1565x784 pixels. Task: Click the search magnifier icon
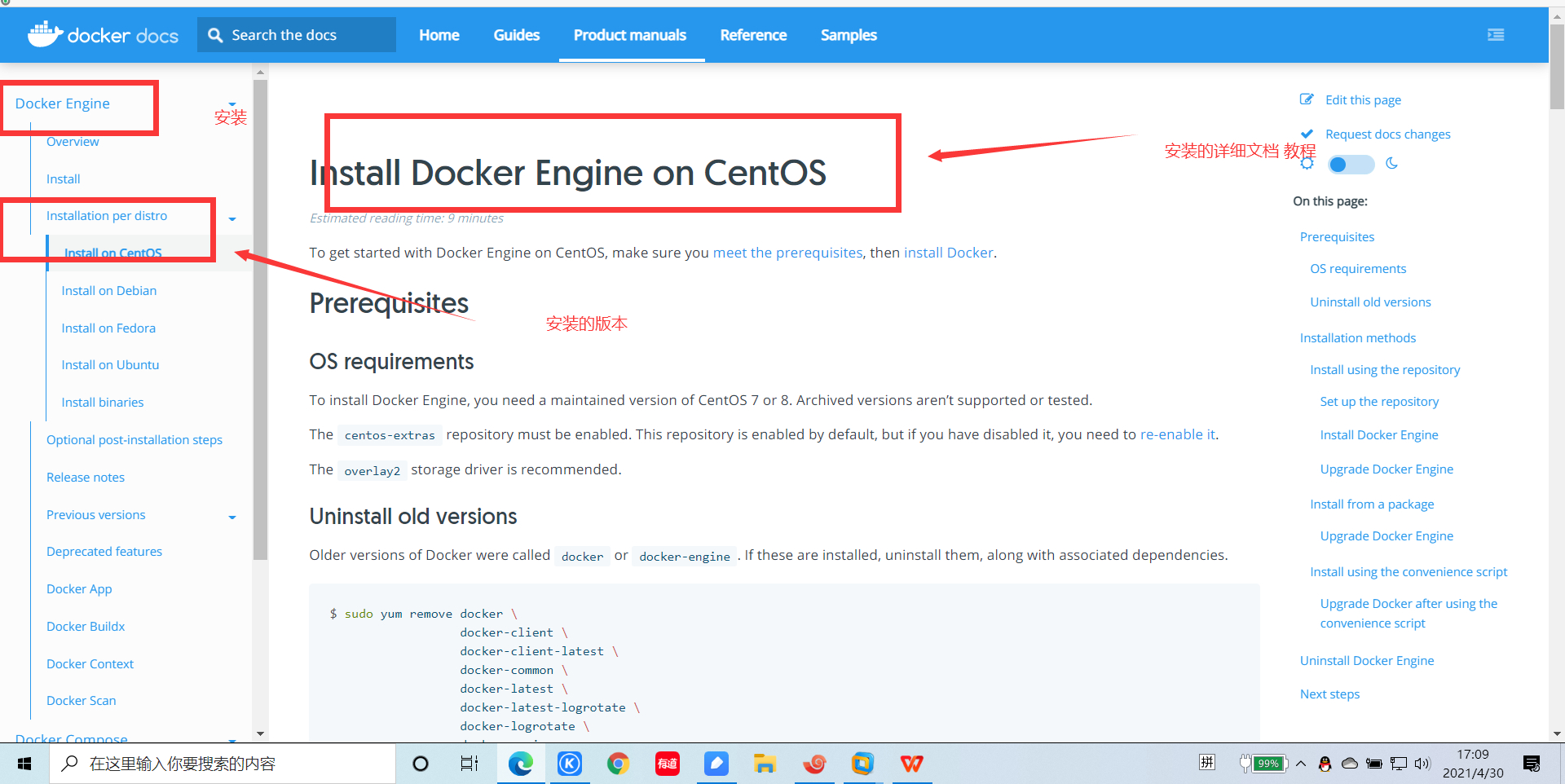coord(215,35)
